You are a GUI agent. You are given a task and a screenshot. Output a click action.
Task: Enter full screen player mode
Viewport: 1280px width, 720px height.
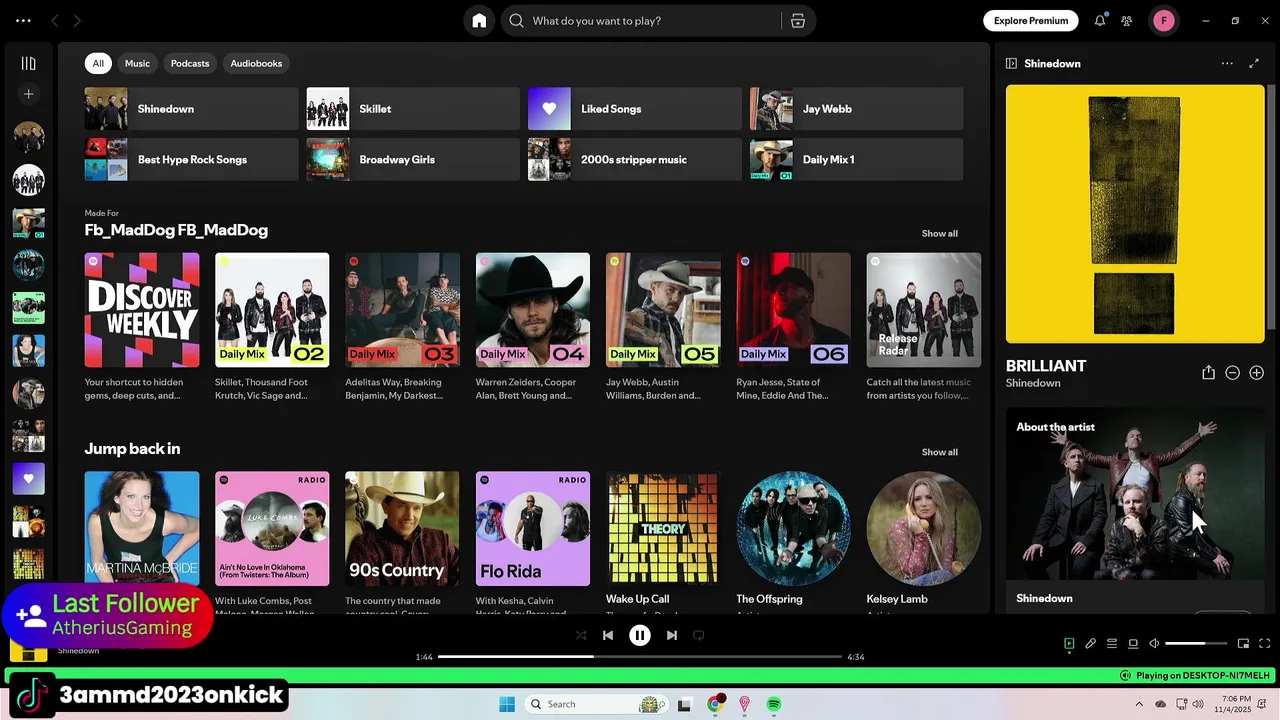click(1264, 644)
